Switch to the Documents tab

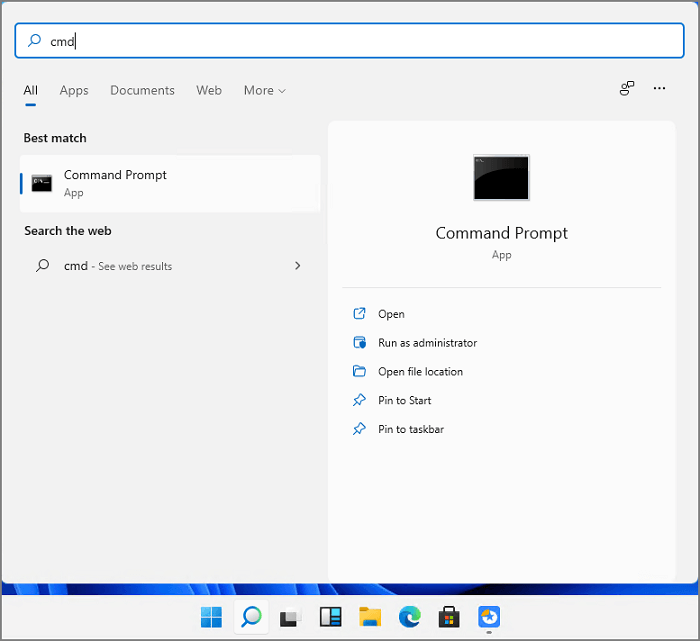point(142,90)
